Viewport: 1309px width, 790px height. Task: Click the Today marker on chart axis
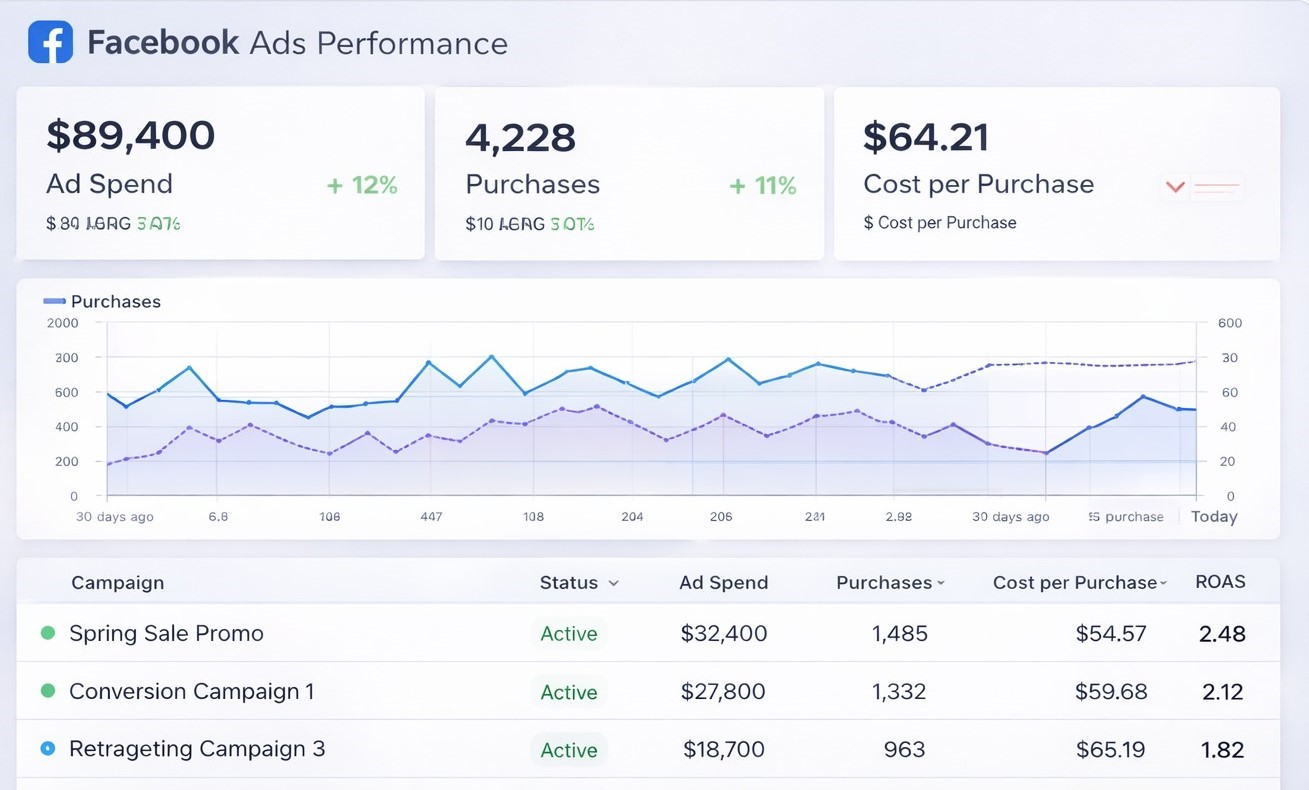[1213, 517]
